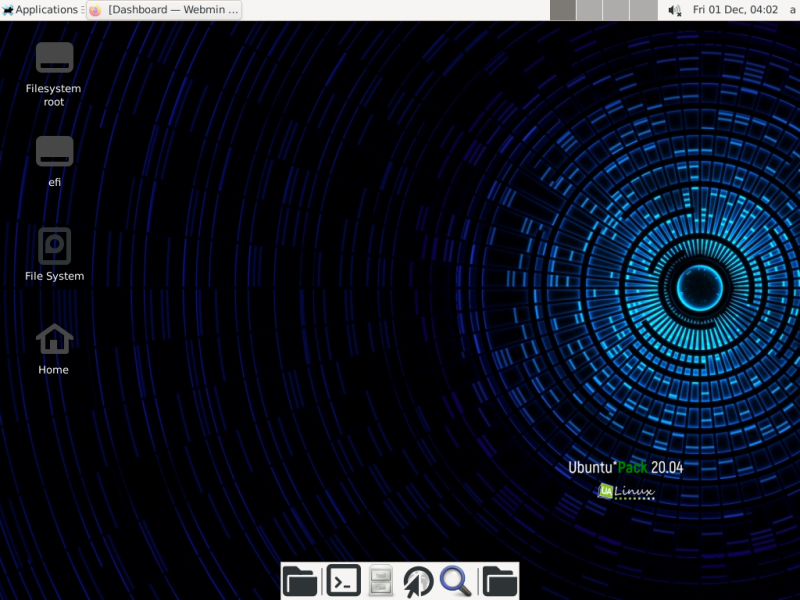Image resolution: width=800 pixels, height=600 pixels.
Task: Launch the web browser globe icon in the dock
Action: (x=418, y=581)
